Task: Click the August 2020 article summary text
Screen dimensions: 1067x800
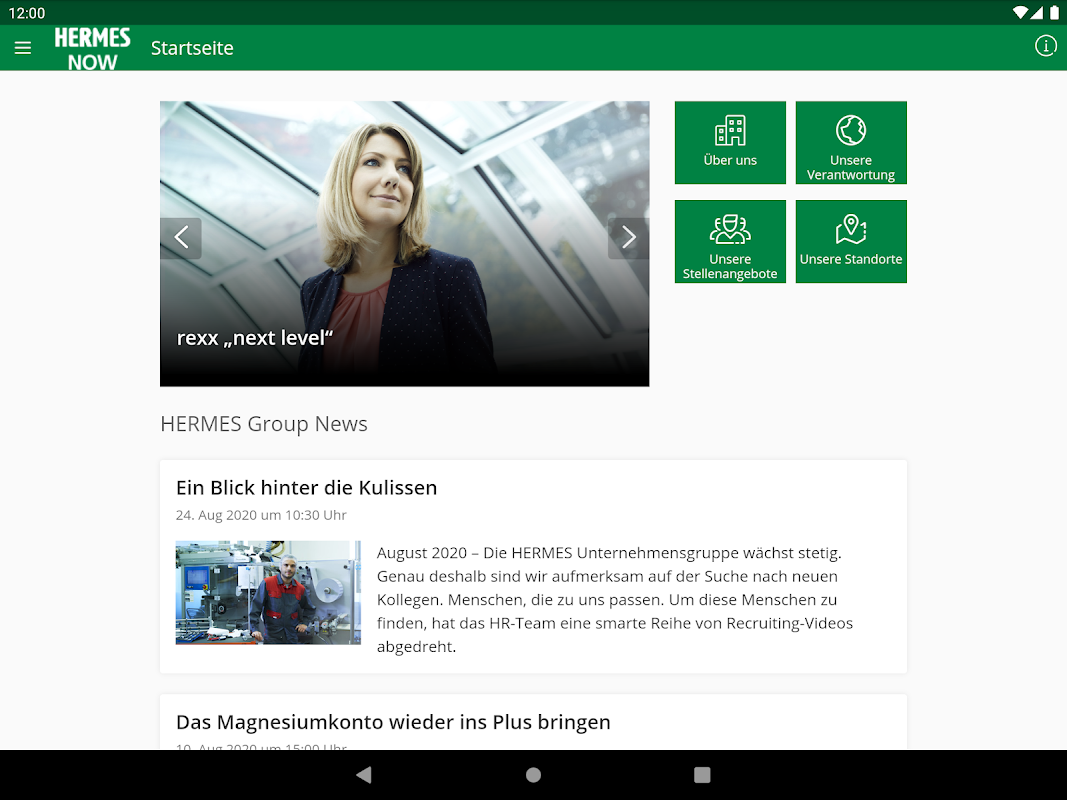Action: (614, 599)
